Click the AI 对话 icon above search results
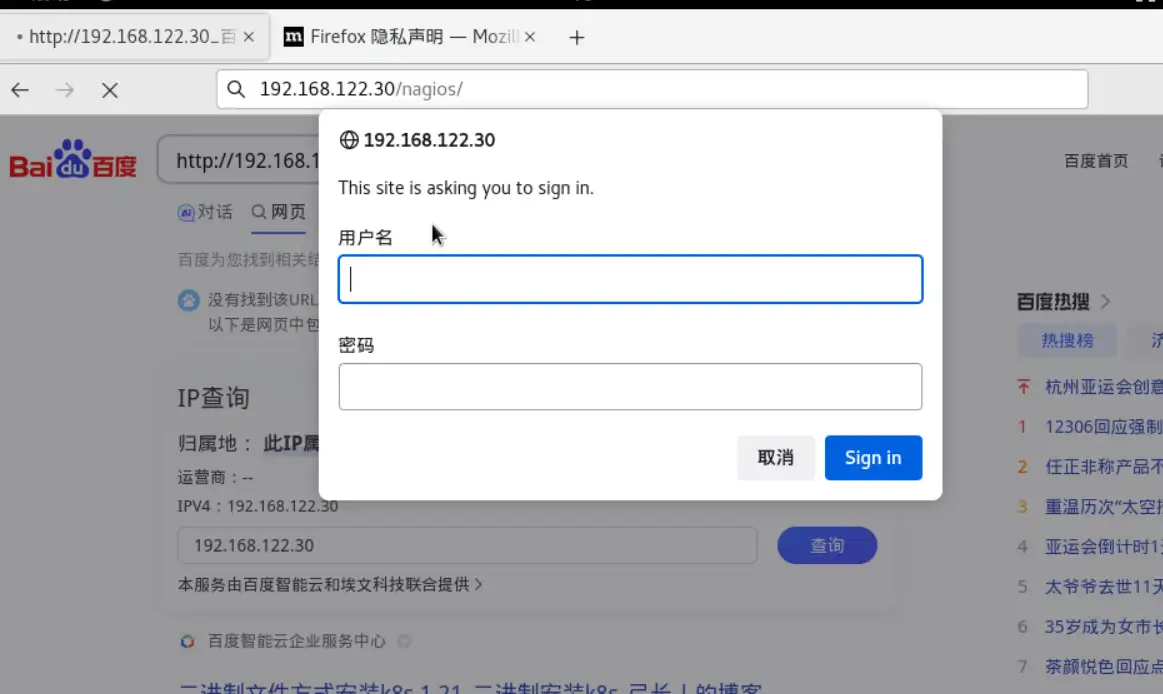Screen dimensions: 1163x694 [185, 212]
